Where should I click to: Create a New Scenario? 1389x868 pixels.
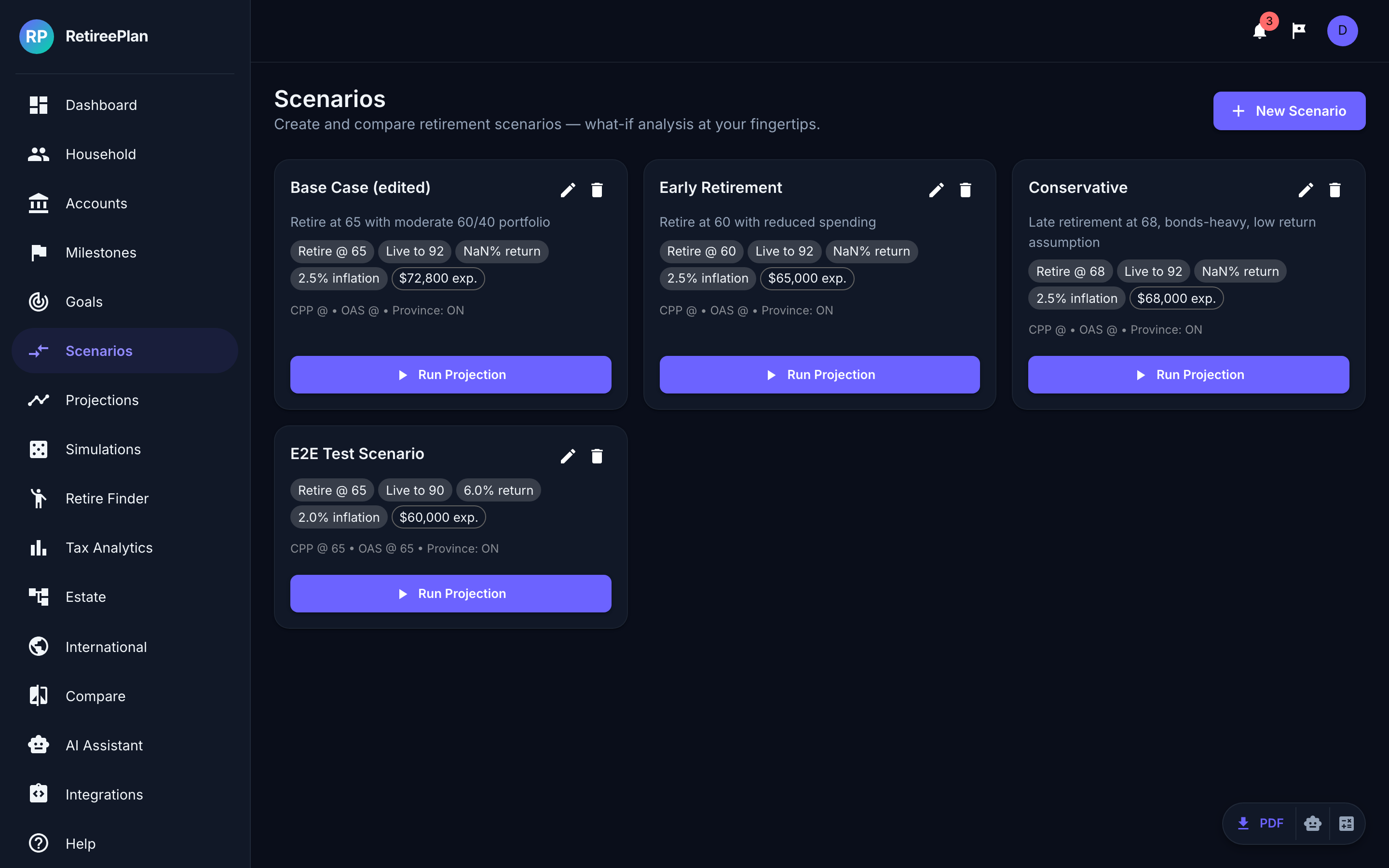click(x=1289, y=111)
